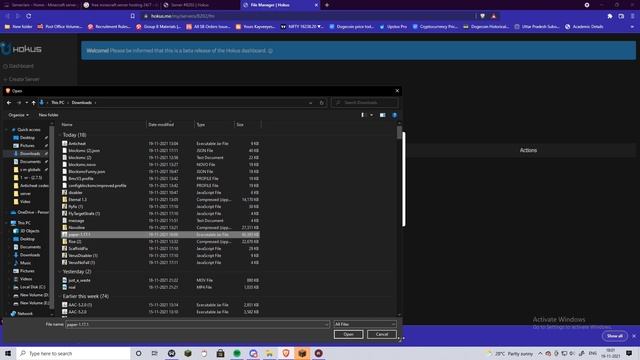The height and width of the screenshot is (360, 640).
Task: Refresh the Downloads folder listing
Action: click(322, 103)
